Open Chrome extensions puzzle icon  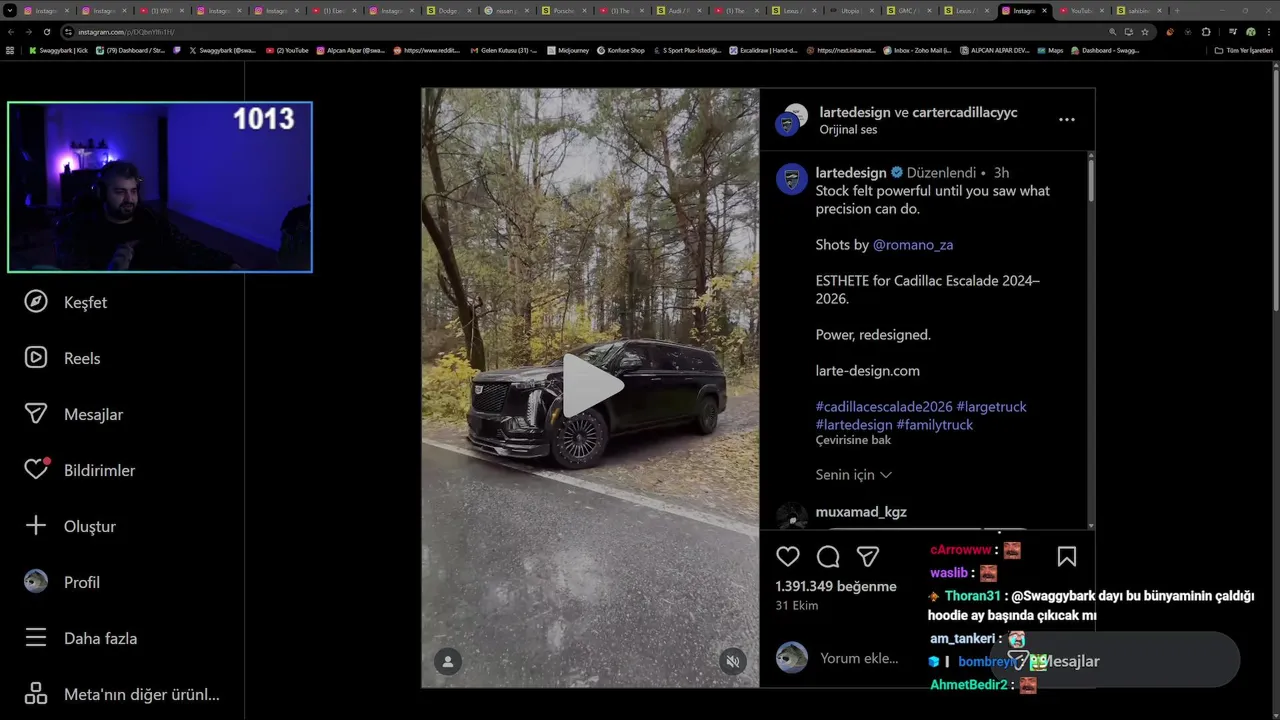[1206, 32]
